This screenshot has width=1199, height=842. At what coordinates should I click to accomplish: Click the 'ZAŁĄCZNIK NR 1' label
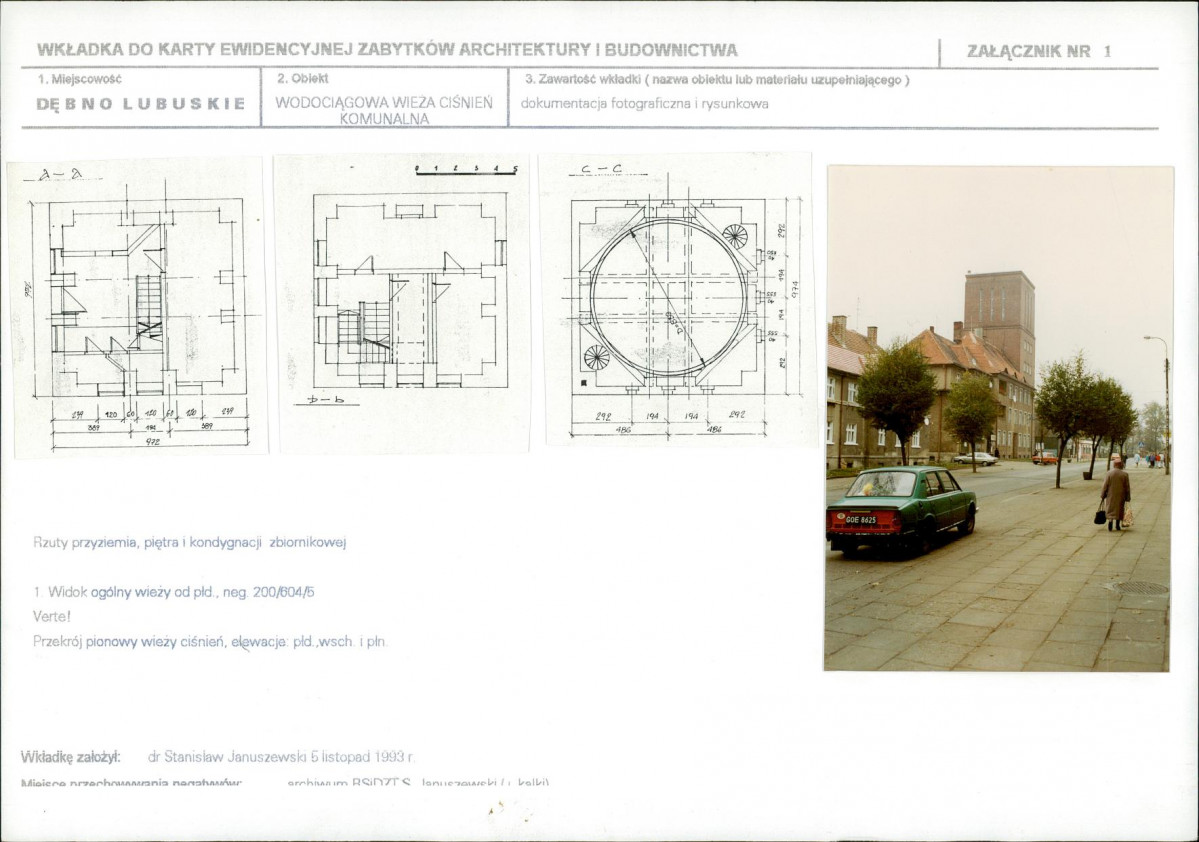(x=1038, y=52)
